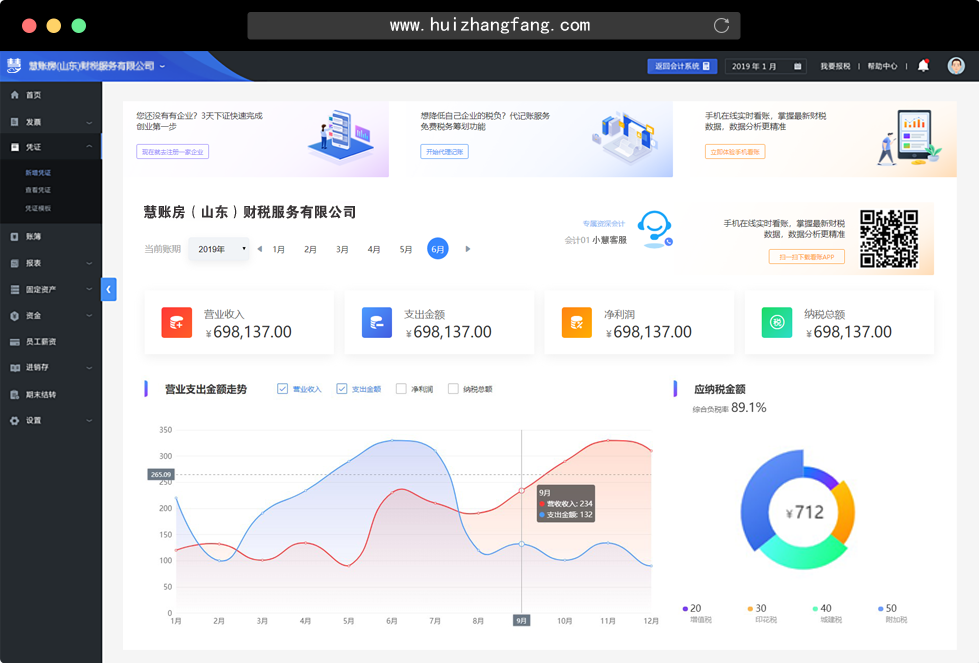Open 凭证模板 submenu item
This screenshot has height=663, width=979.
pyautogui.click(x=38, y=208)
